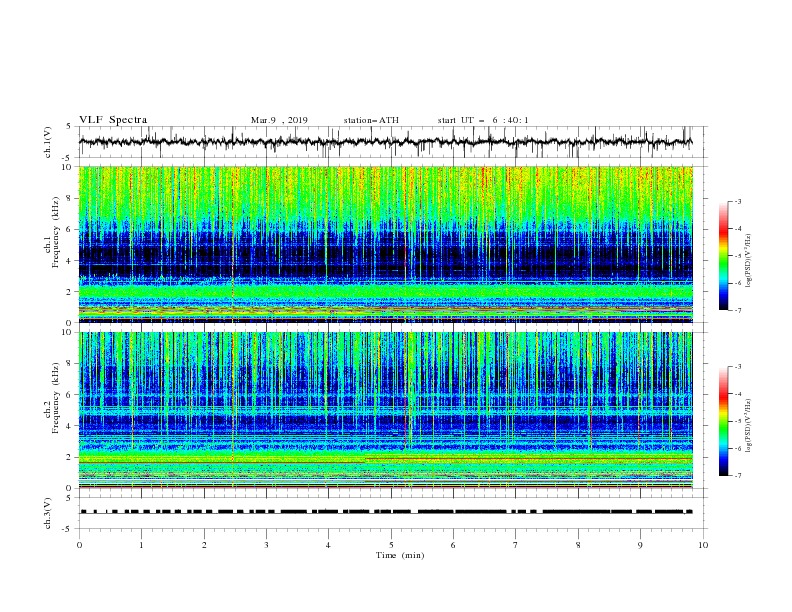Click the Mar.9, 2019 date label
Viewport: 792px width, 612px height.
279,120
